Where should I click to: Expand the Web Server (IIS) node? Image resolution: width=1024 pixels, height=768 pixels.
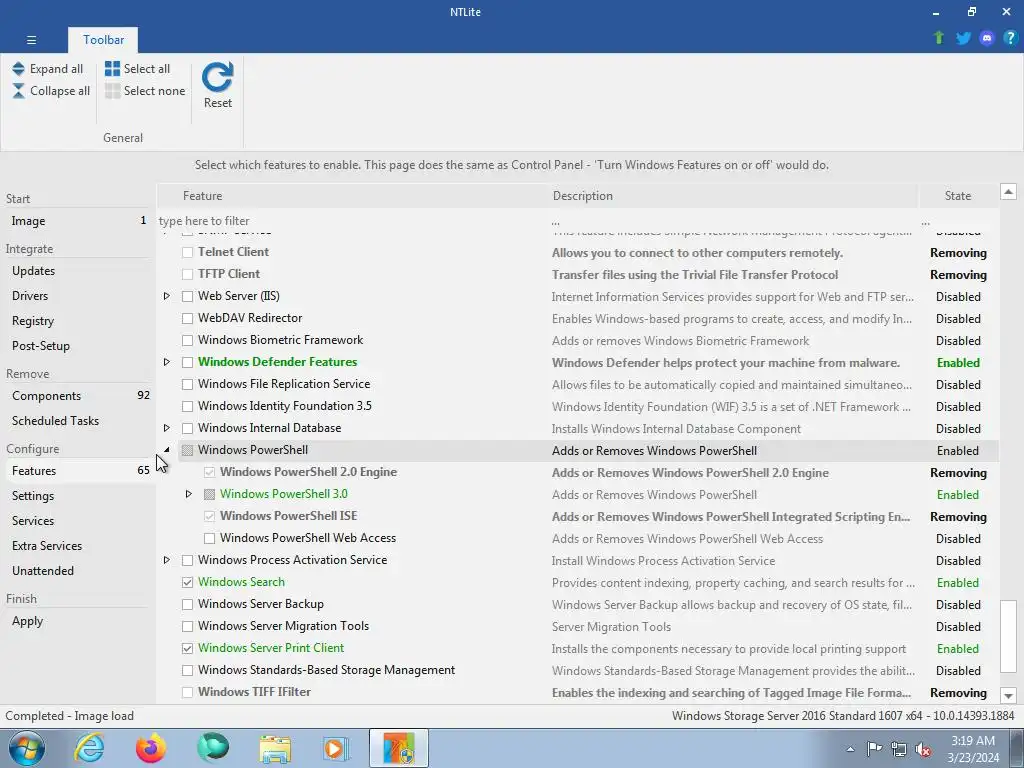pyautogui.click(x=167, y=296)
